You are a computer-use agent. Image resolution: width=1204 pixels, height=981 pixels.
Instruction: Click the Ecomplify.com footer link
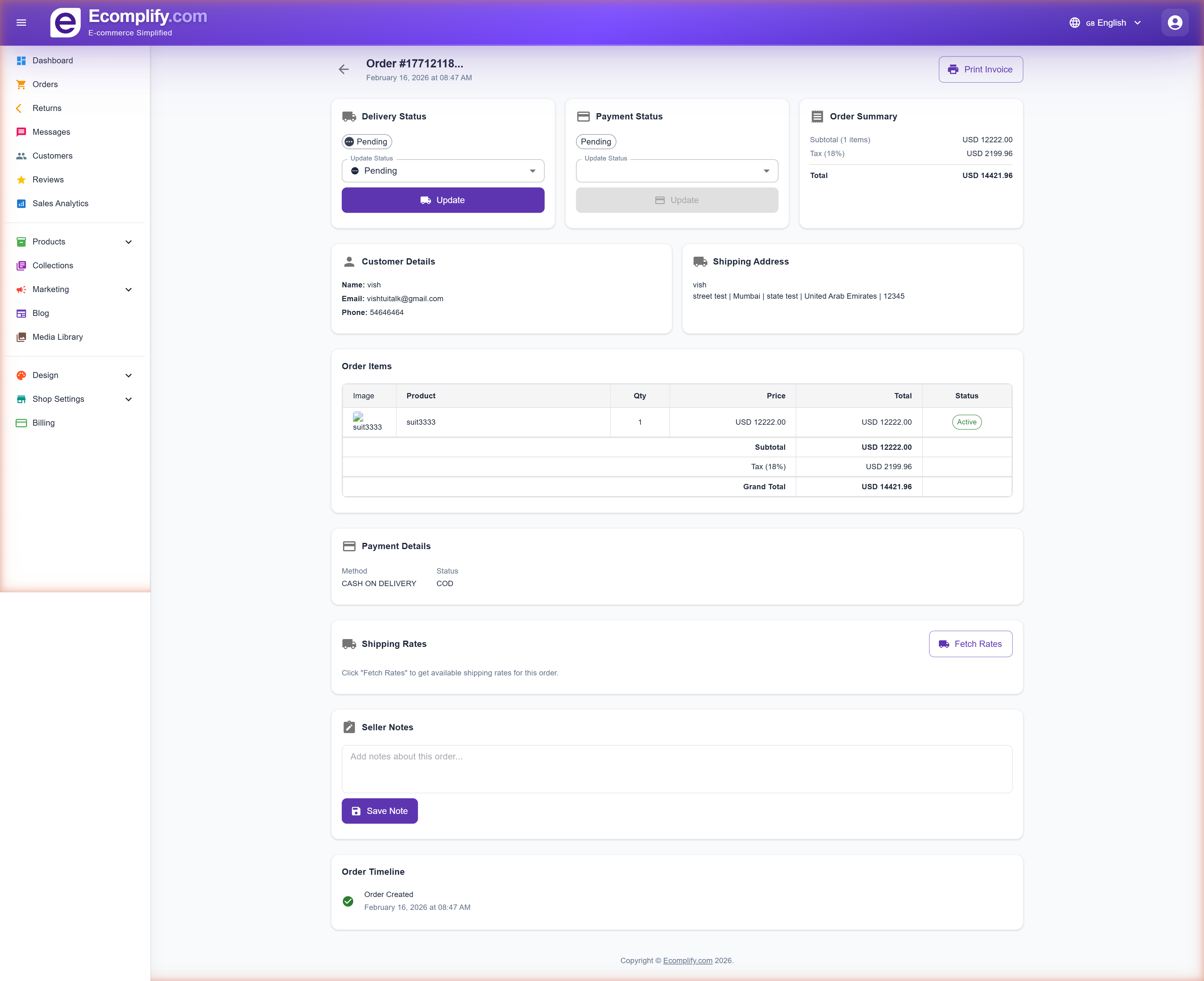pyautogui.click(x=687, y=960)
